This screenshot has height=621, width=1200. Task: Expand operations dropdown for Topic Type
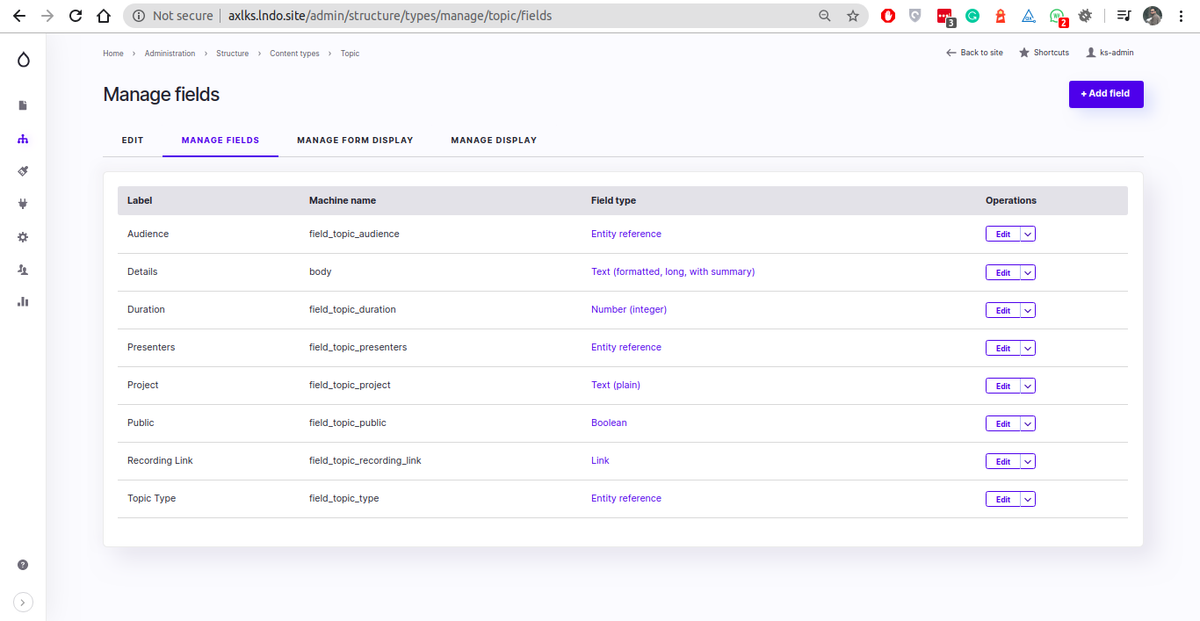click(1028, 499)
